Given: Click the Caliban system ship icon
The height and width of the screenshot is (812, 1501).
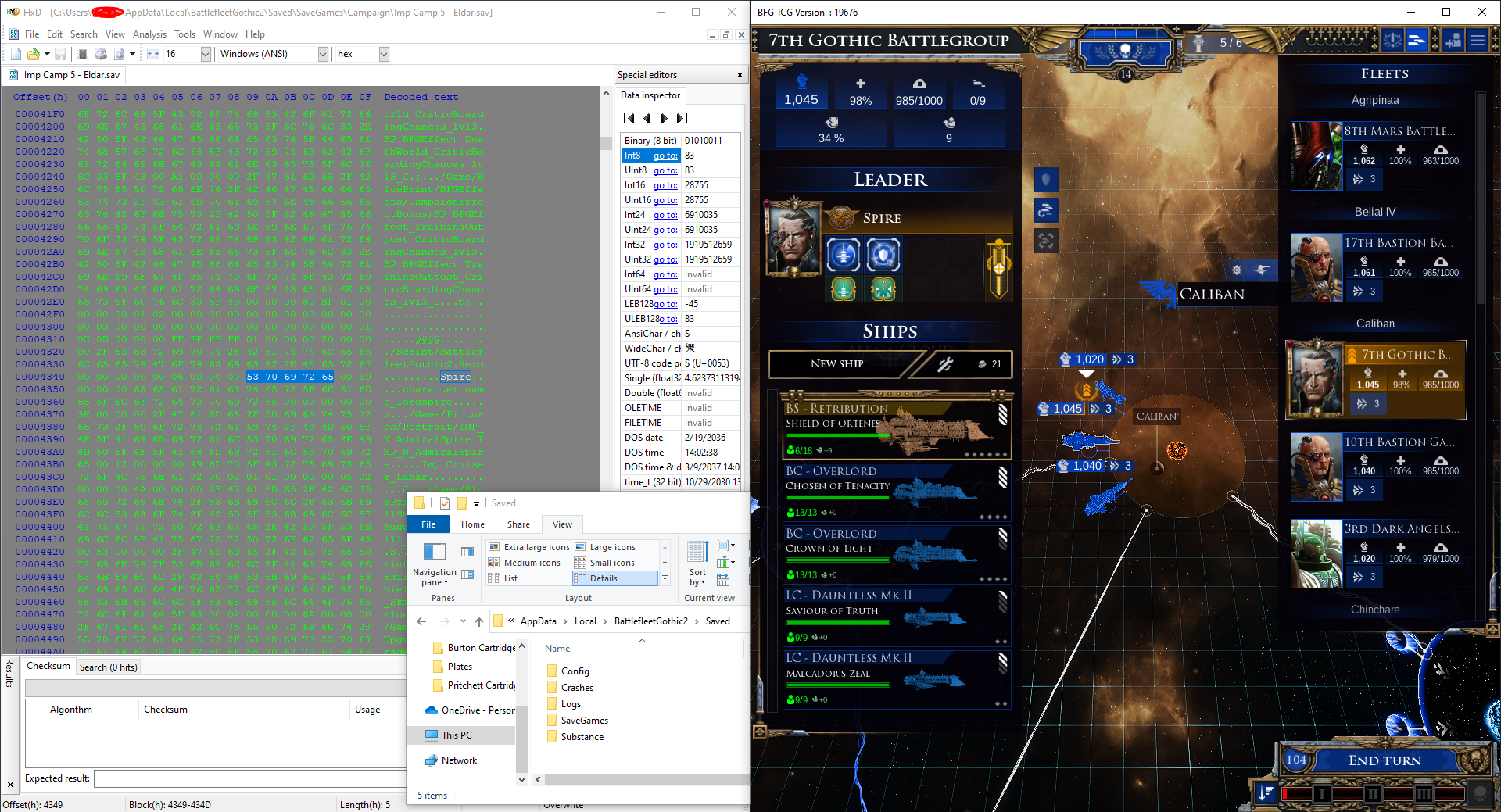Looking at the screenshot, I should (x=1262, y=270).
